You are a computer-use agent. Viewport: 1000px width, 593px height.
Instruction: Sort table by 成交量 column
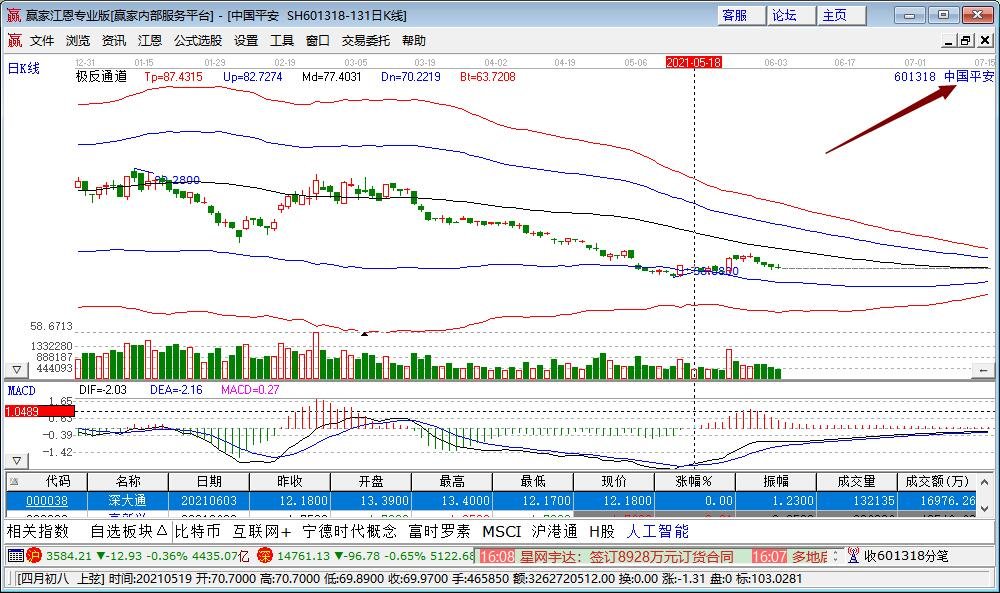(x=857, y=481)
